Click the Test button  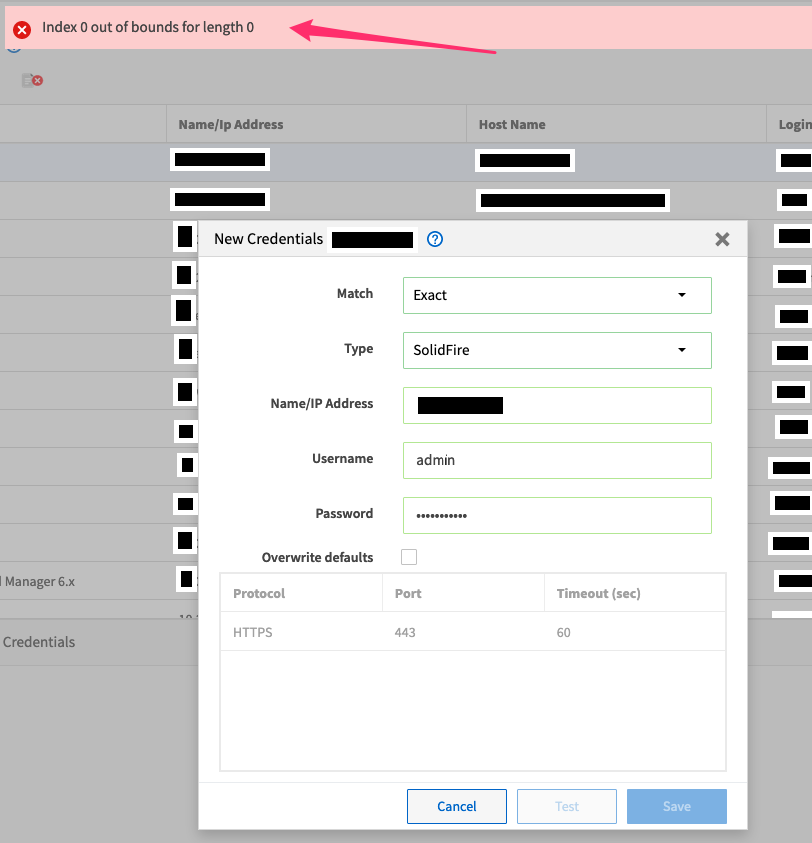(x=567, y=806)
